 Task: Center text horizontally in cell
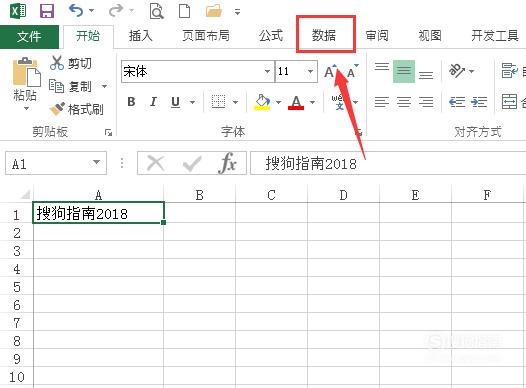404,102
